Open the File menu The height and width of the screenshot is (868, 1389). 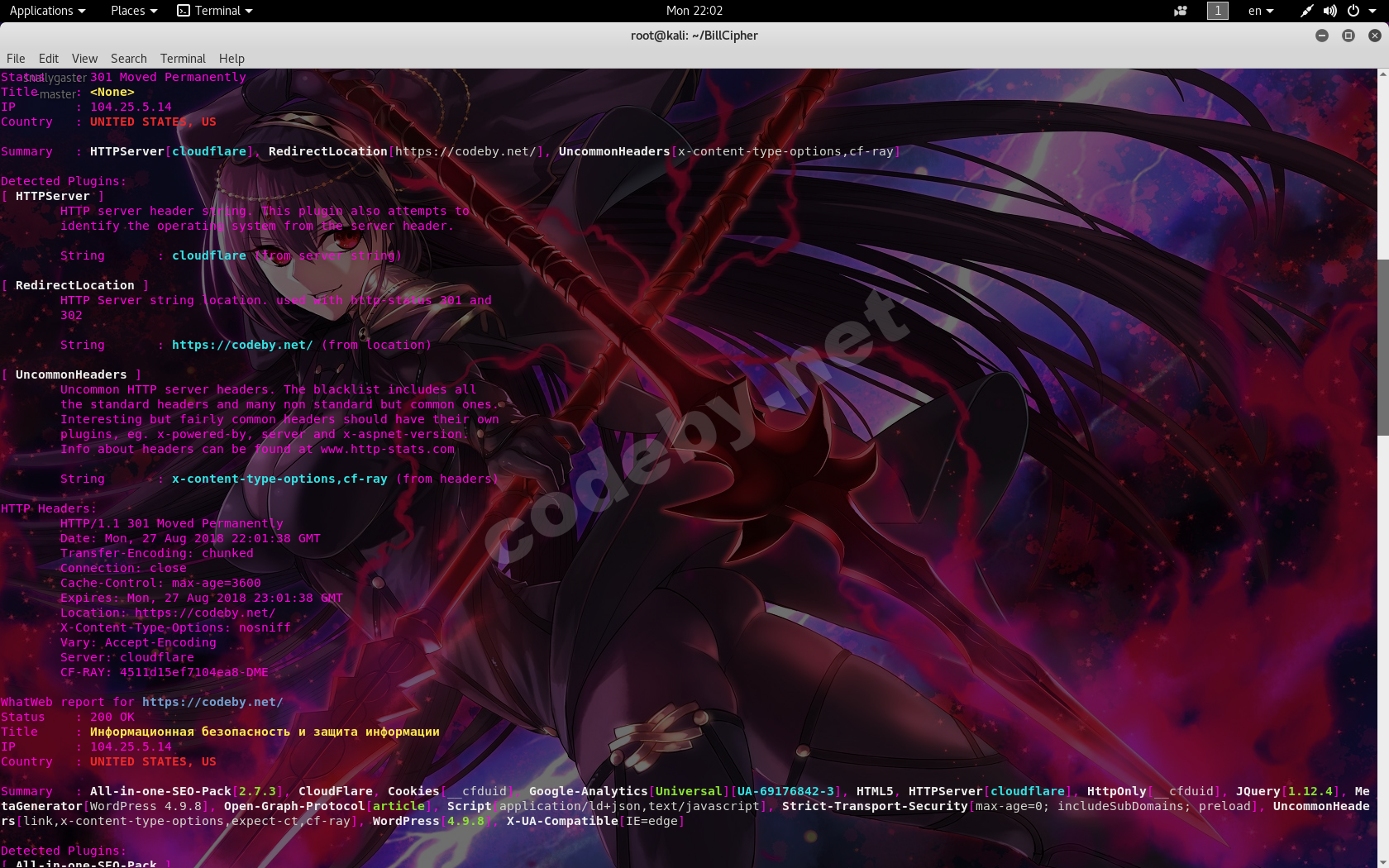(x=16, y=59)
